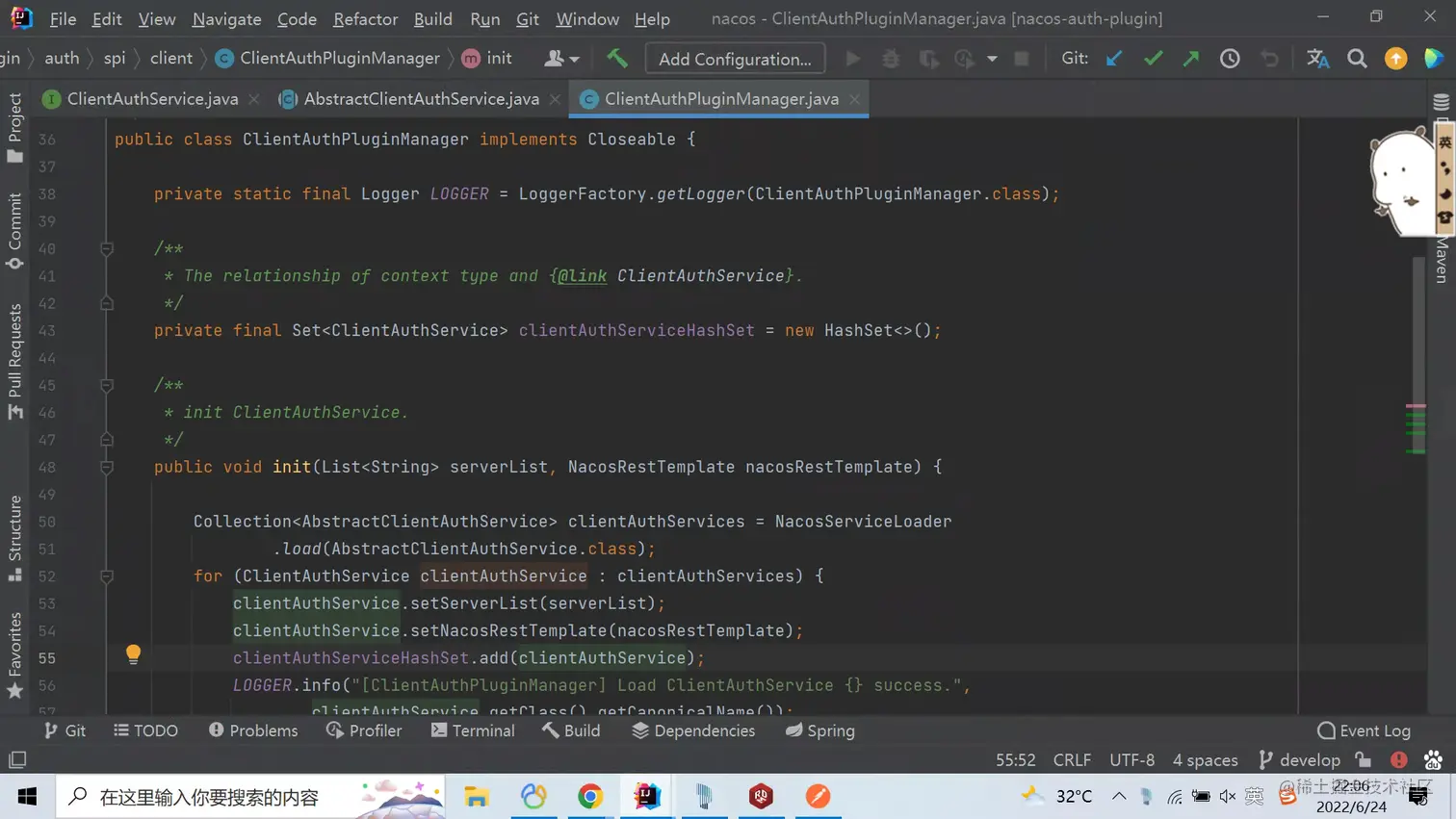Toggle the Structure tool window
The image size is (1456, 819).
pyautogui.click(x=14, y=538)
